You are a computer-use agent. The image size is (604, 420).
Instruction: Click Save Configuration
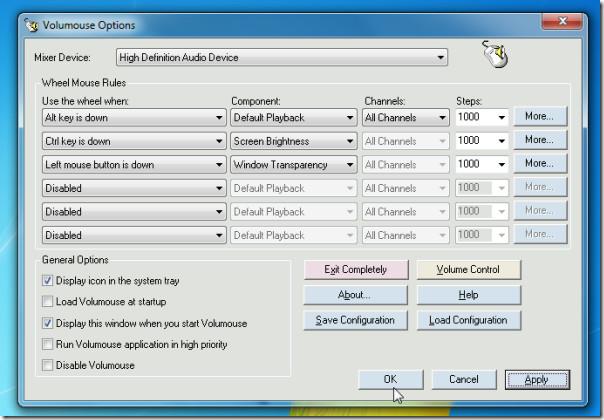356,321
